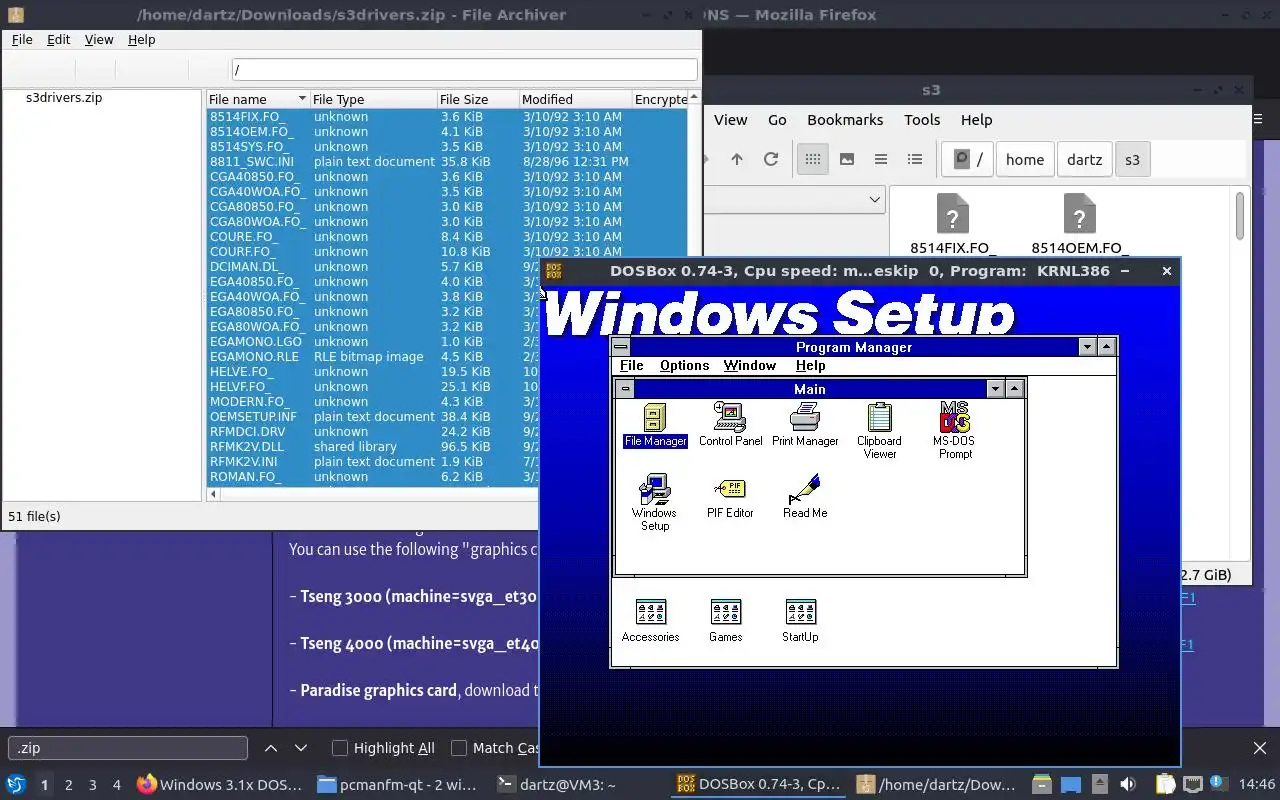The width and height of the screenshot is (1280, 800).
Task: Toggle the Match Case checkbox
Action: pos(459,748)
